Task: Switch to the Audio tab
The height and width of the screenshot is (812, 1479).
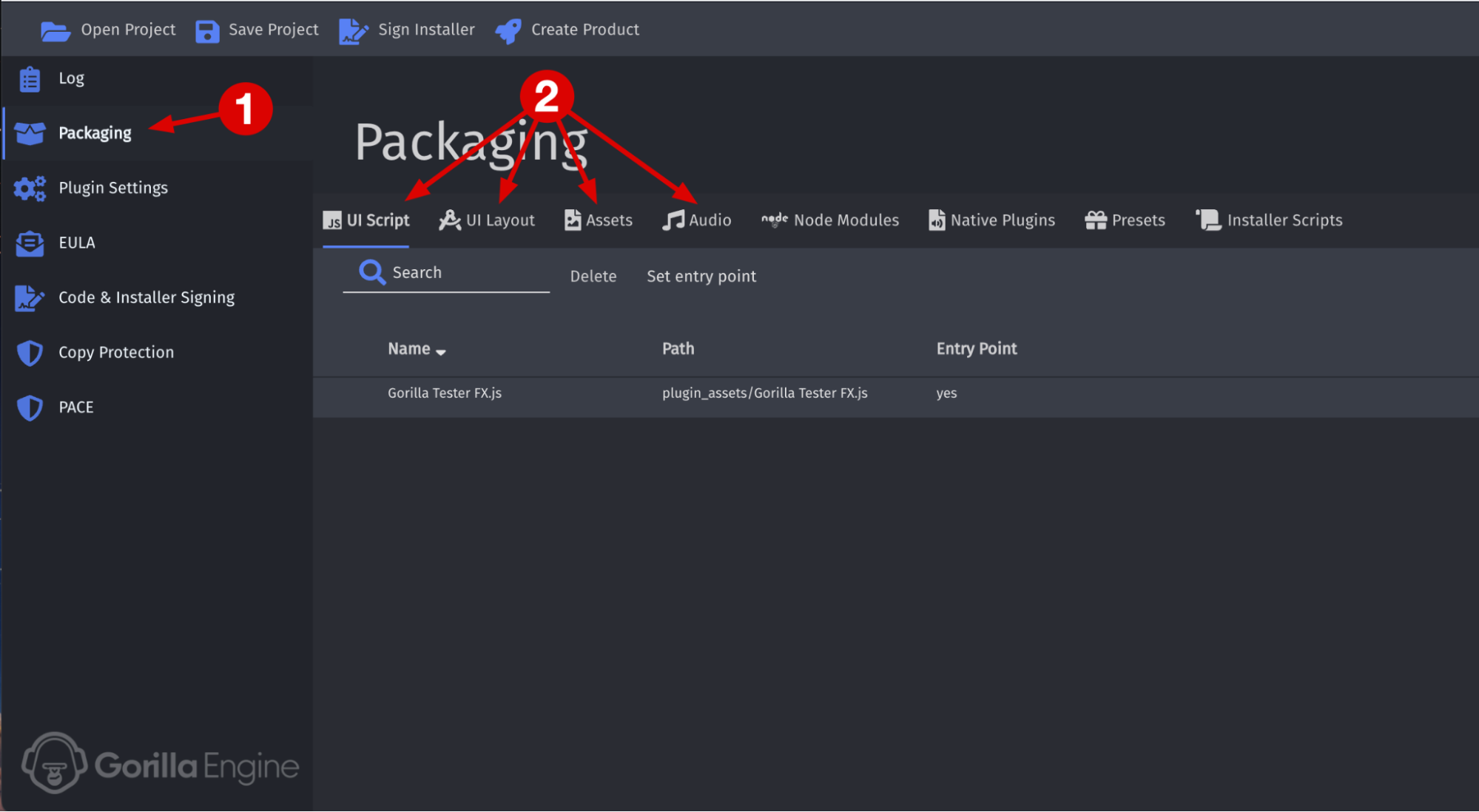Action: pos(697,220)
